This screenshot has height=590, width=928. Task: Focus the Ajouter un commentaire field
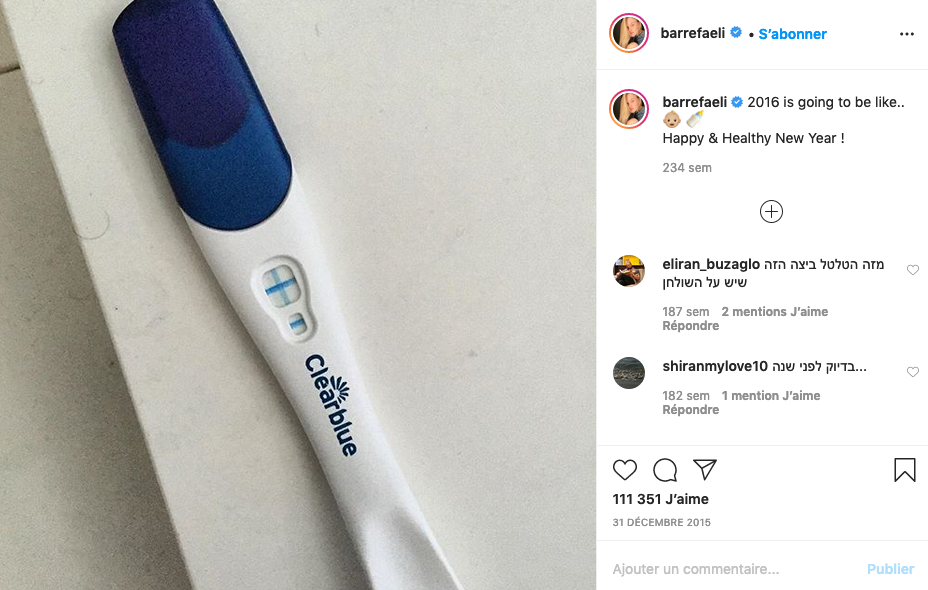pos(734,569)
